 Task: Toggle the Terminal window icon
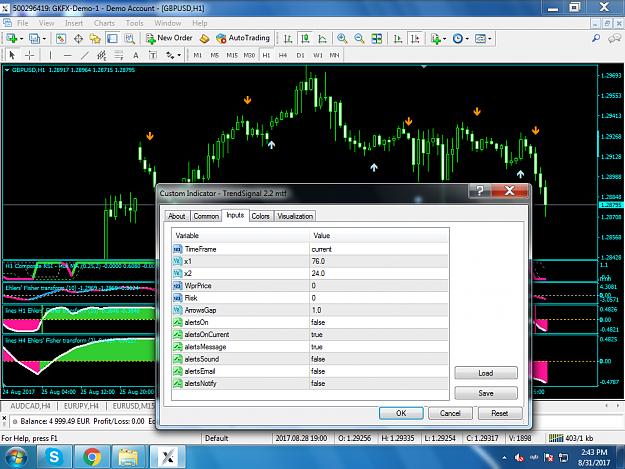(112, 39)
